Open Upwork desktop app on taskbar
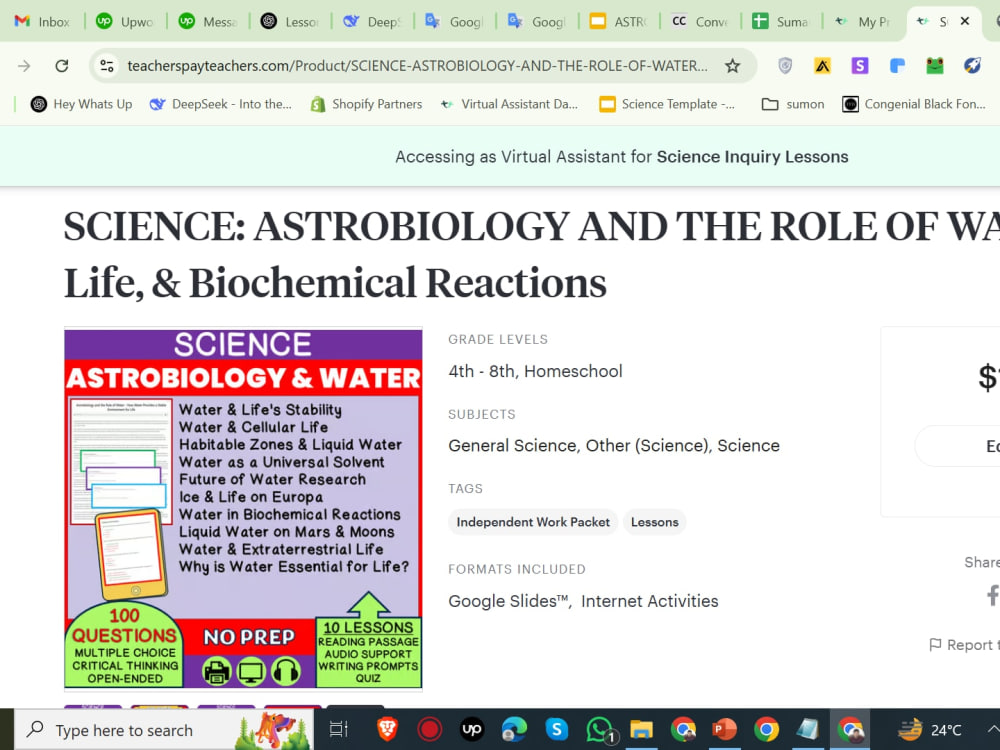Screen dimensions: 1000x750 click(x=472, y=729)
